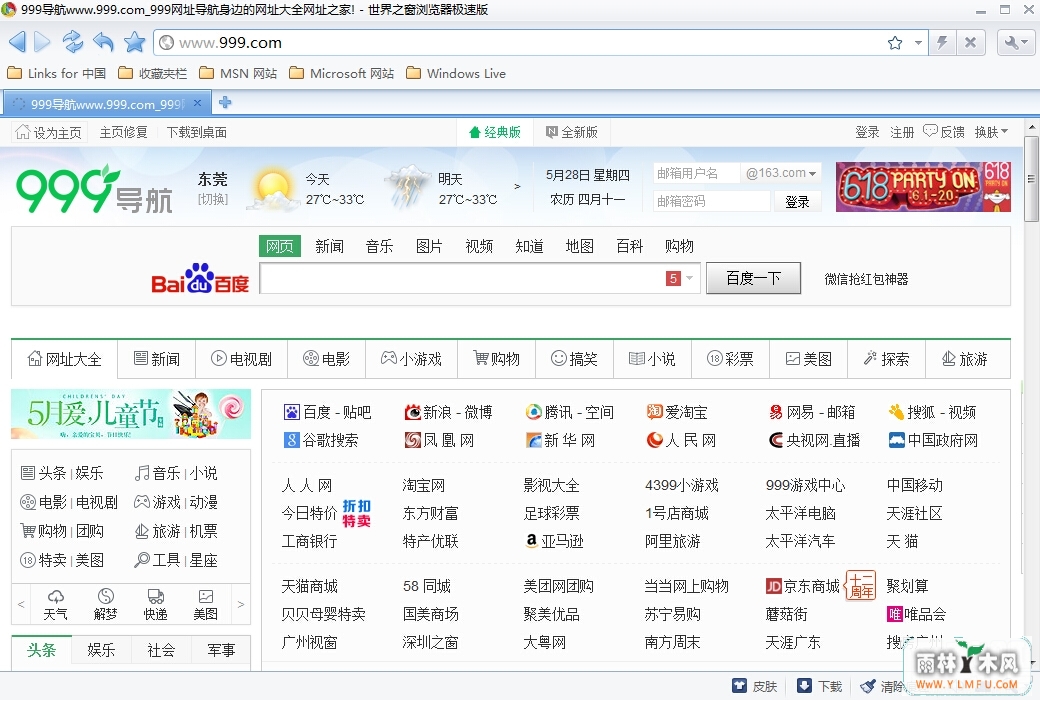Click the stop loading X button
1040x701 pixels.
coord(970,43)
